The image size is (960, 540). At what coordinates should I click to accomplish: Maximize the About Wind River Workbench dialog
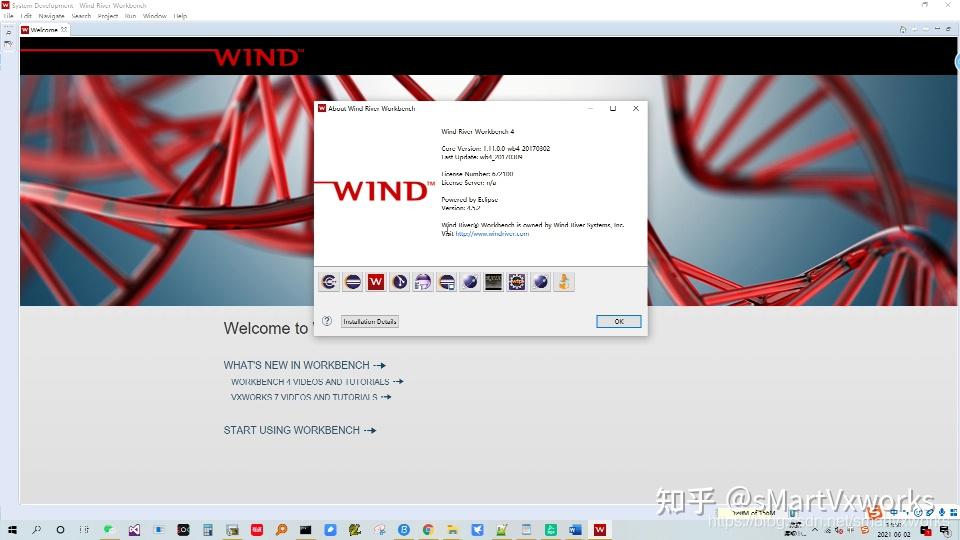[613, 108]
